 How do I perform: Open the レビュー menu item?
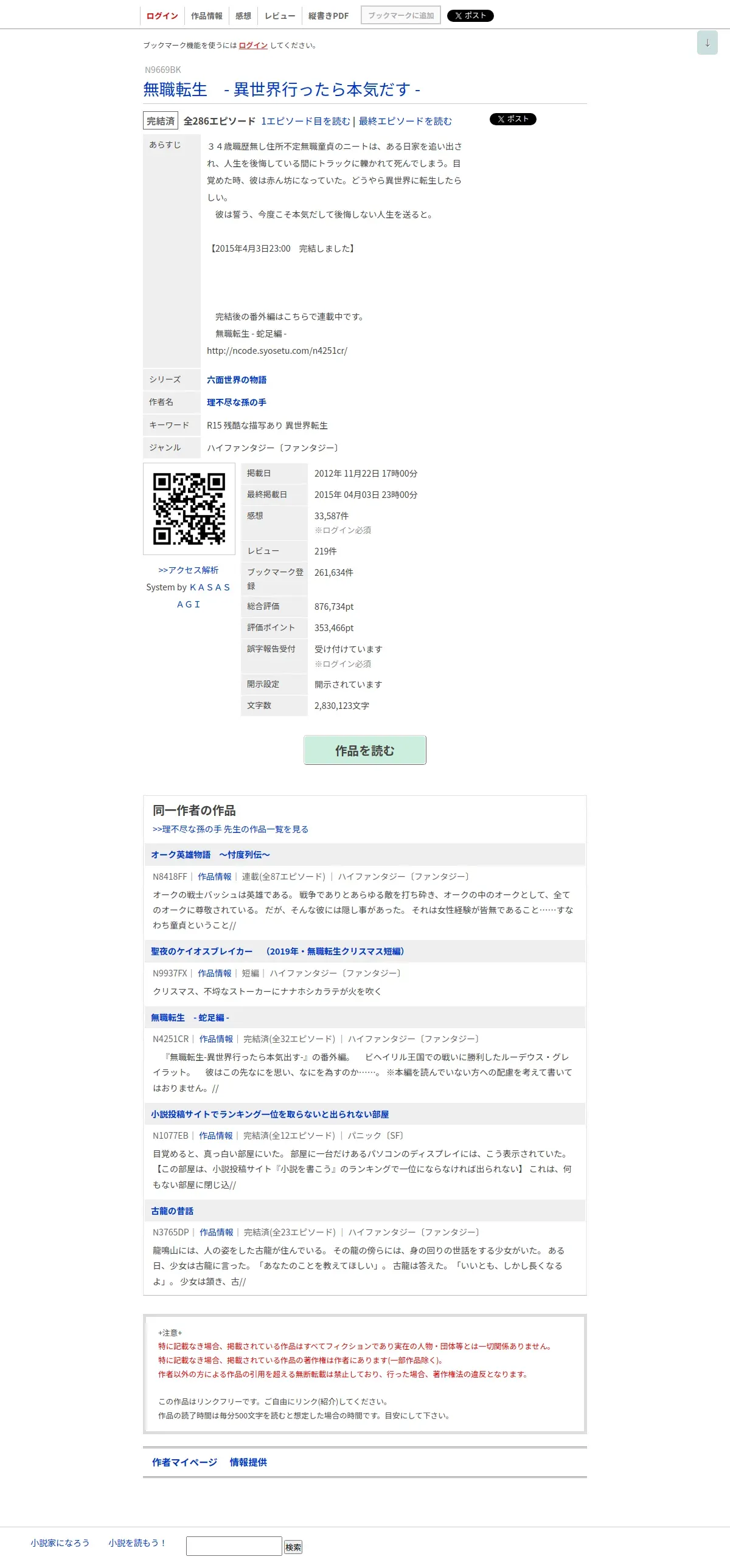(x=279, y=16)
